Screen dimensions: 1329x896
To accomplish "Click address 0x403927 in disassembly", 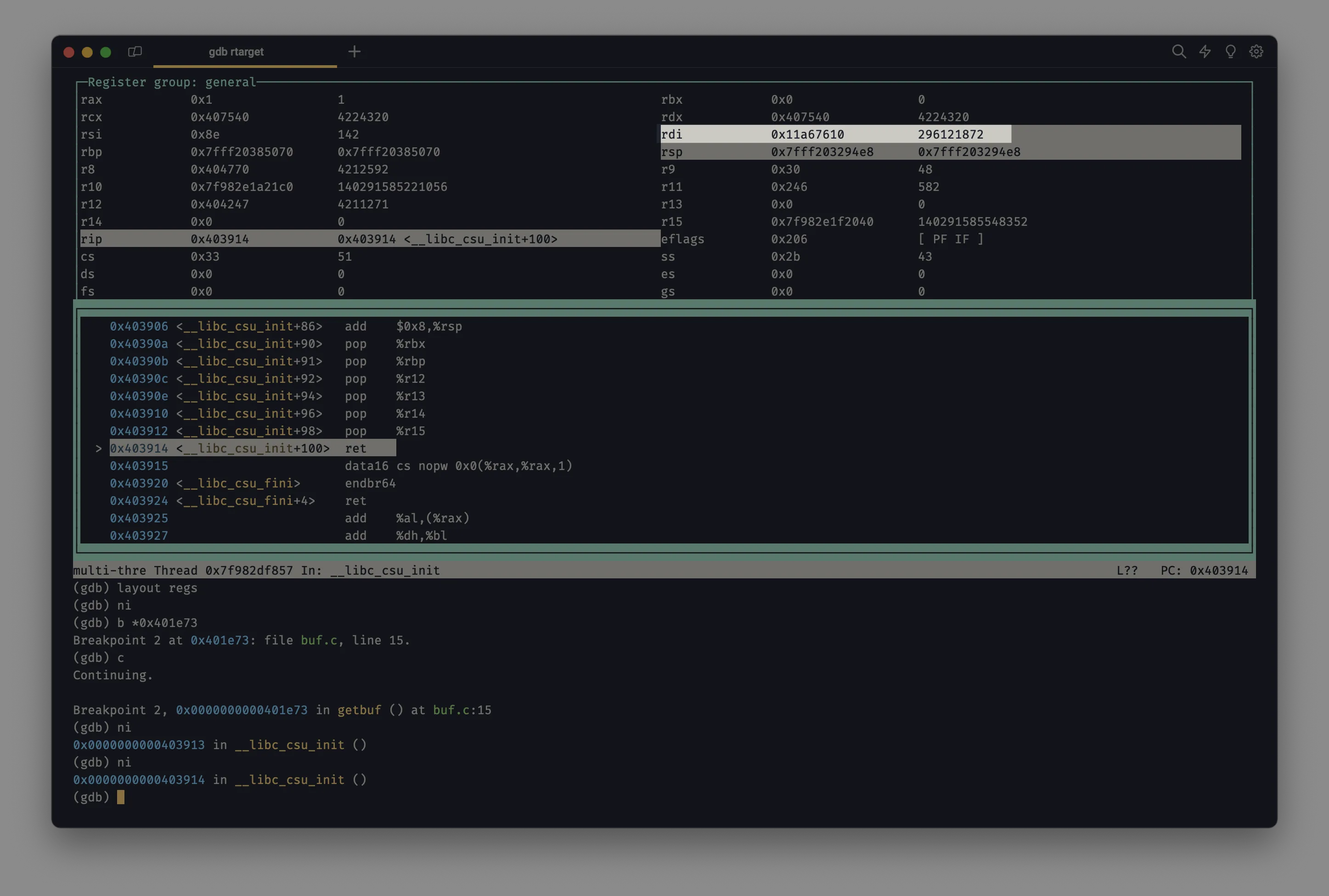I will 139,535.
